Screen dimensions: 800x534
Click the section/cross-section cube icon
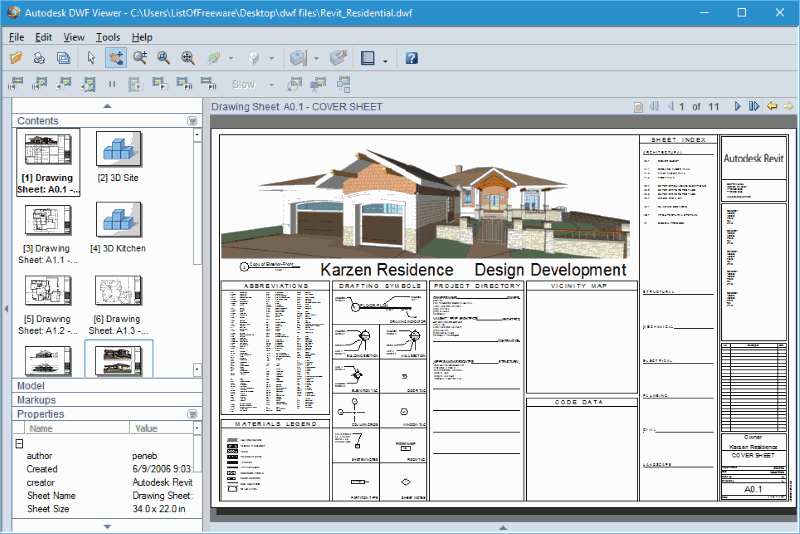(x=298, y=58)
